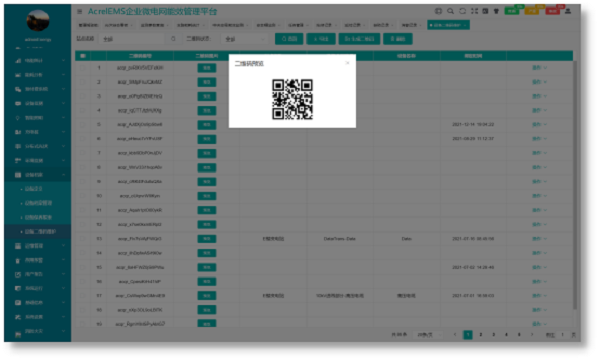Open the red alarm badge in header
Screen dimensions: 600x360
tap(553, 11)
